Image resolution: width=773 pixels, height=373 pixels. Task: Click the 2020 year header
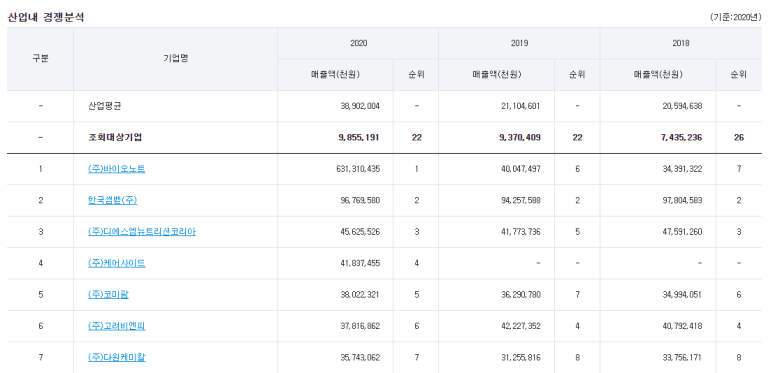(358, 43)
